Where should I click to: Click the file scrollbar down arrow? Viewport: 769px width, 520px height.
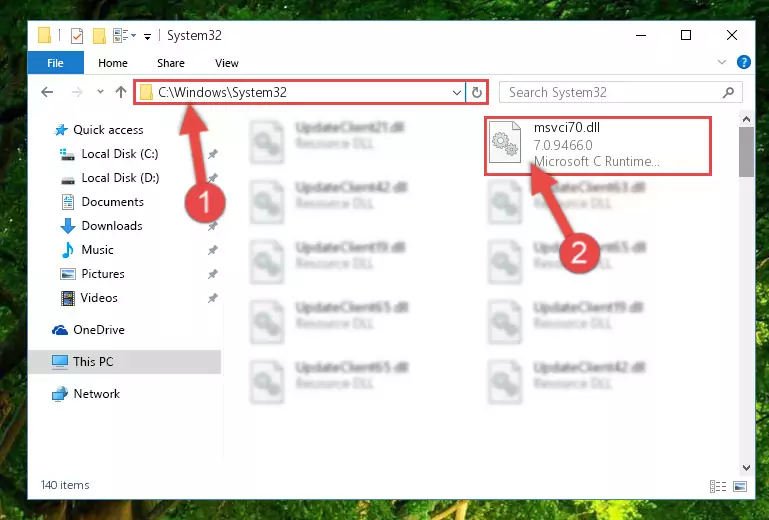746,468
